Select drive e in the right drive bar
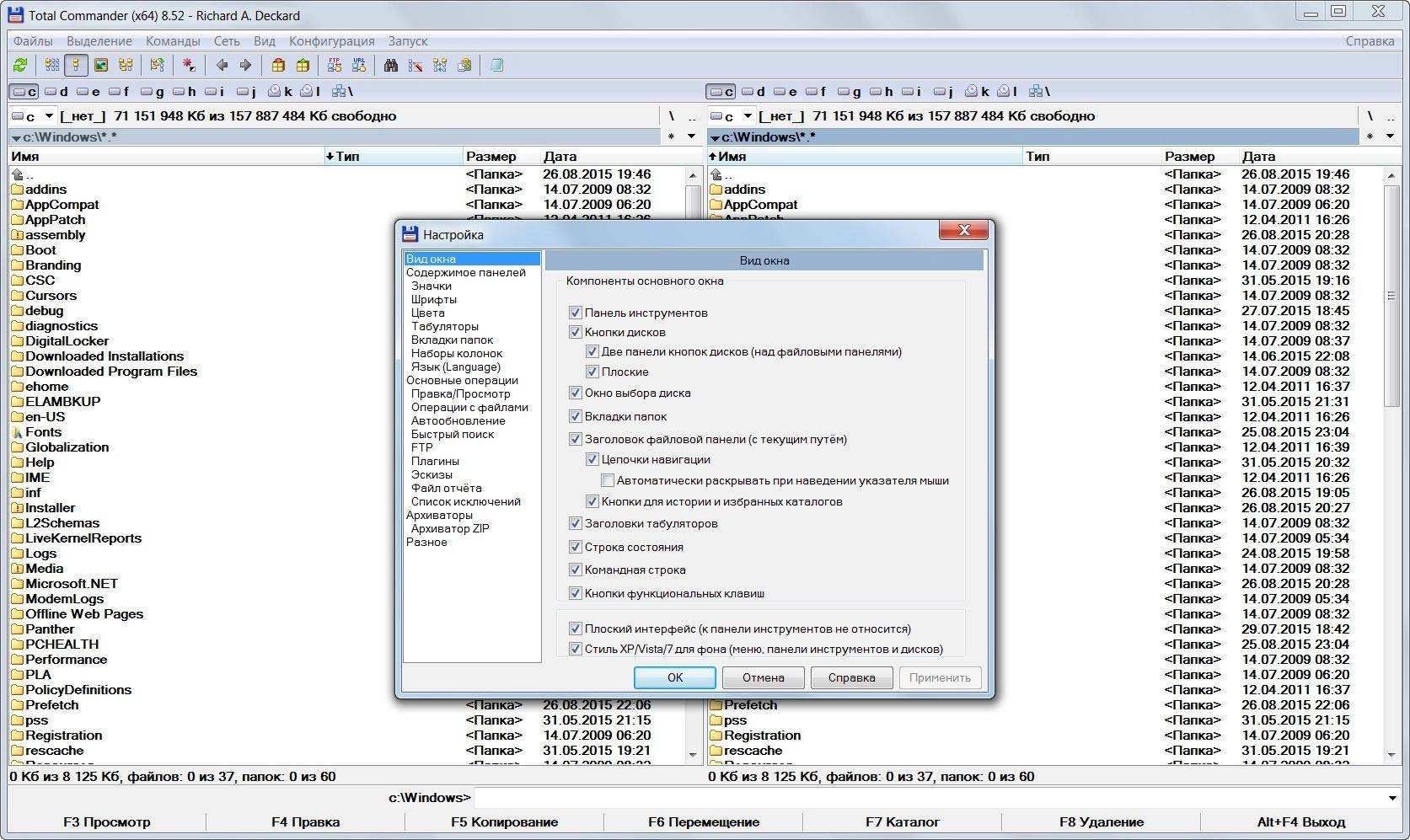This screenshot has height=840, width=1410. [x=785, y=91]
